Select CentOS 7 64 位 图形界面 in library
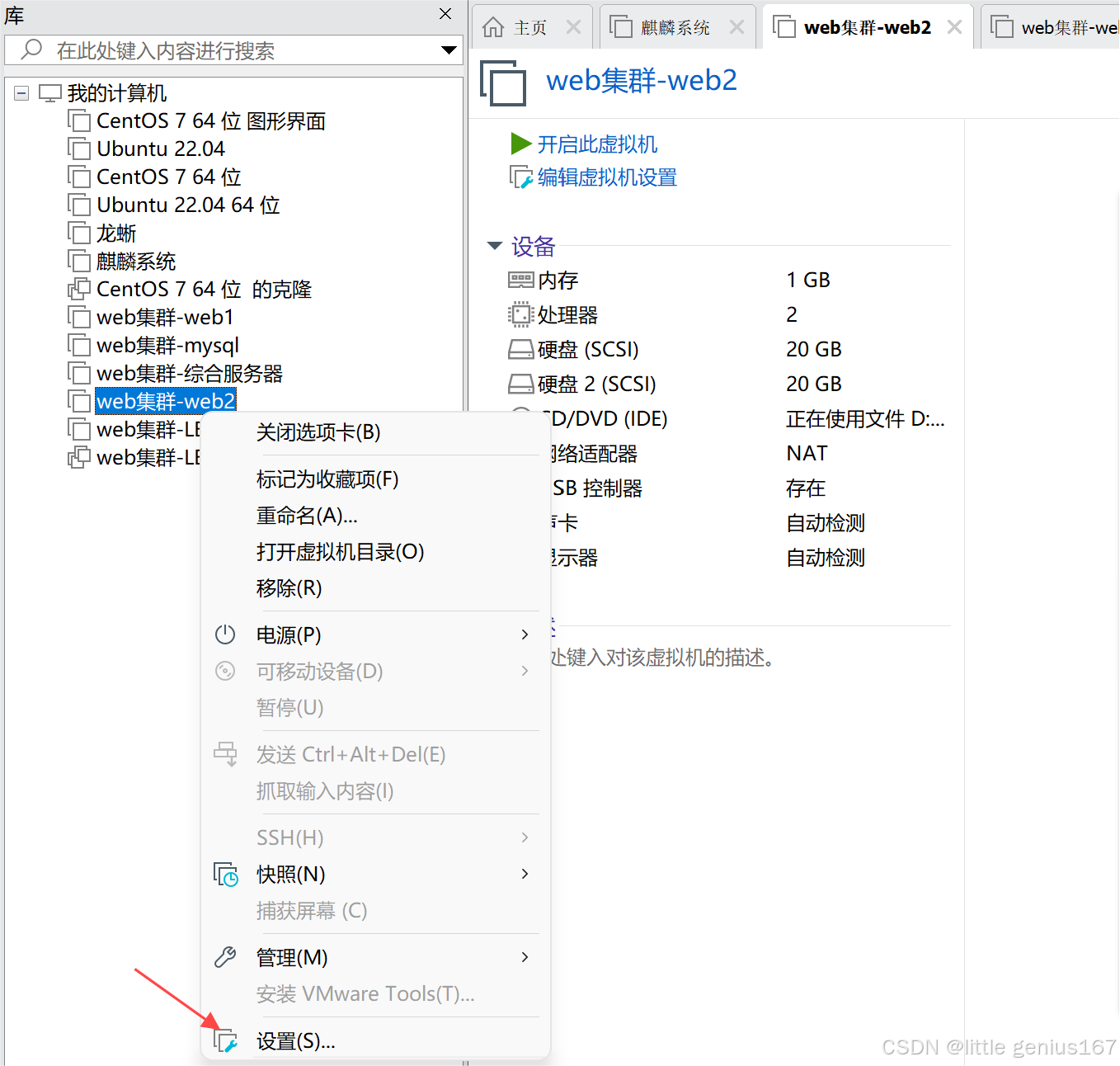 pos(211,121)
